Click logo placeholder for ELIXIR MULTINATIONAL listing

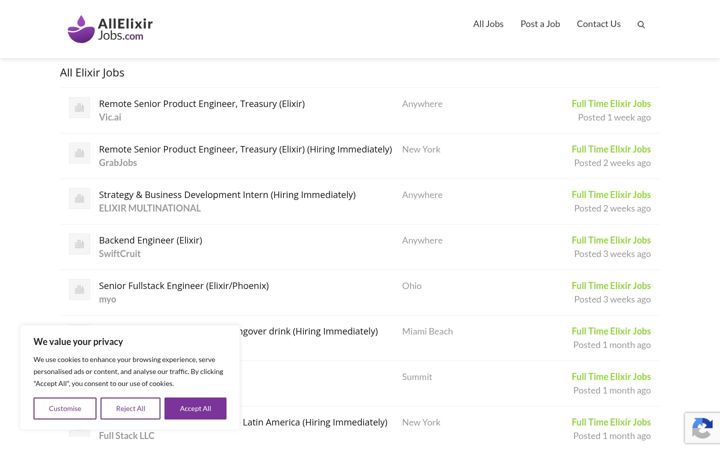point(79,199)
